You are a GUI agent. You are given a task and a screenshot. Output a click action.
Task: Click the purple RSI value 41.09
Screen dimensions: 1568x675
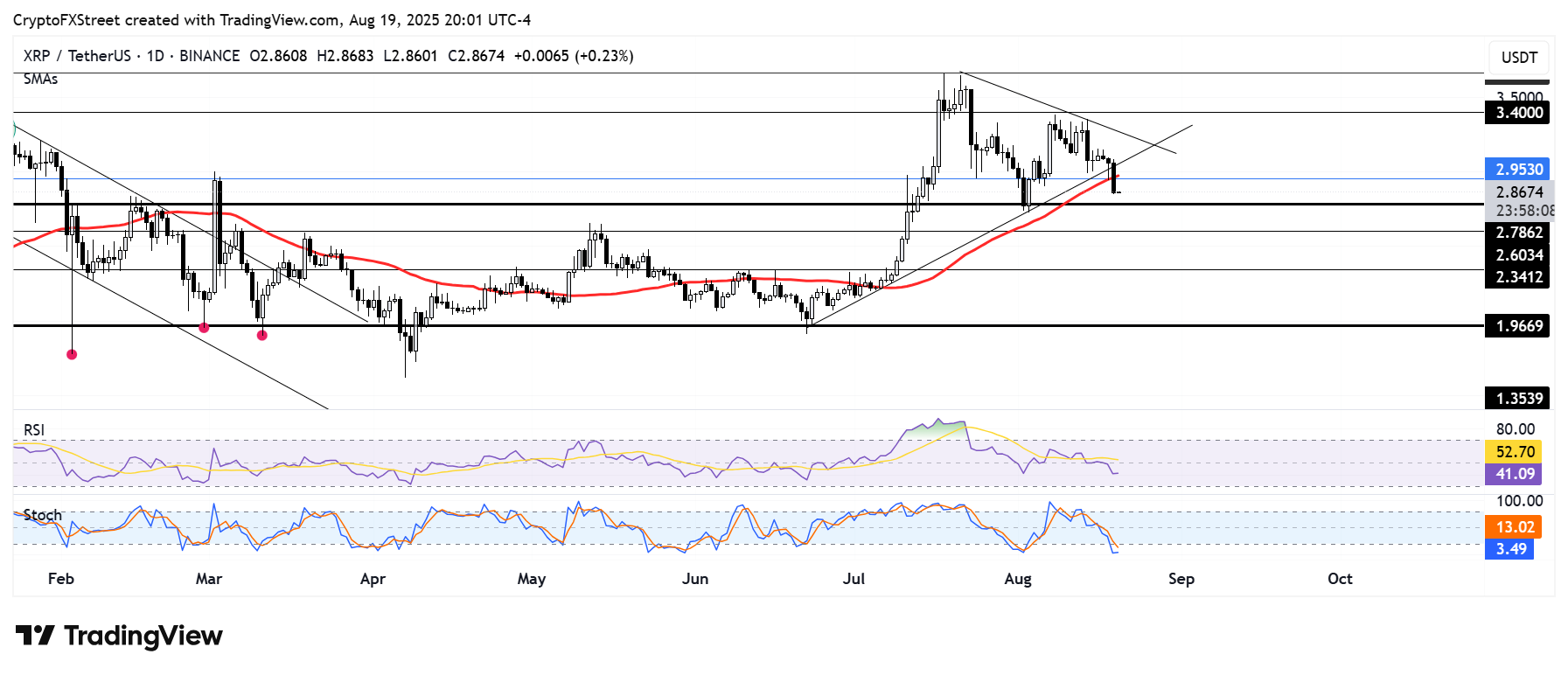point(1514,474)
